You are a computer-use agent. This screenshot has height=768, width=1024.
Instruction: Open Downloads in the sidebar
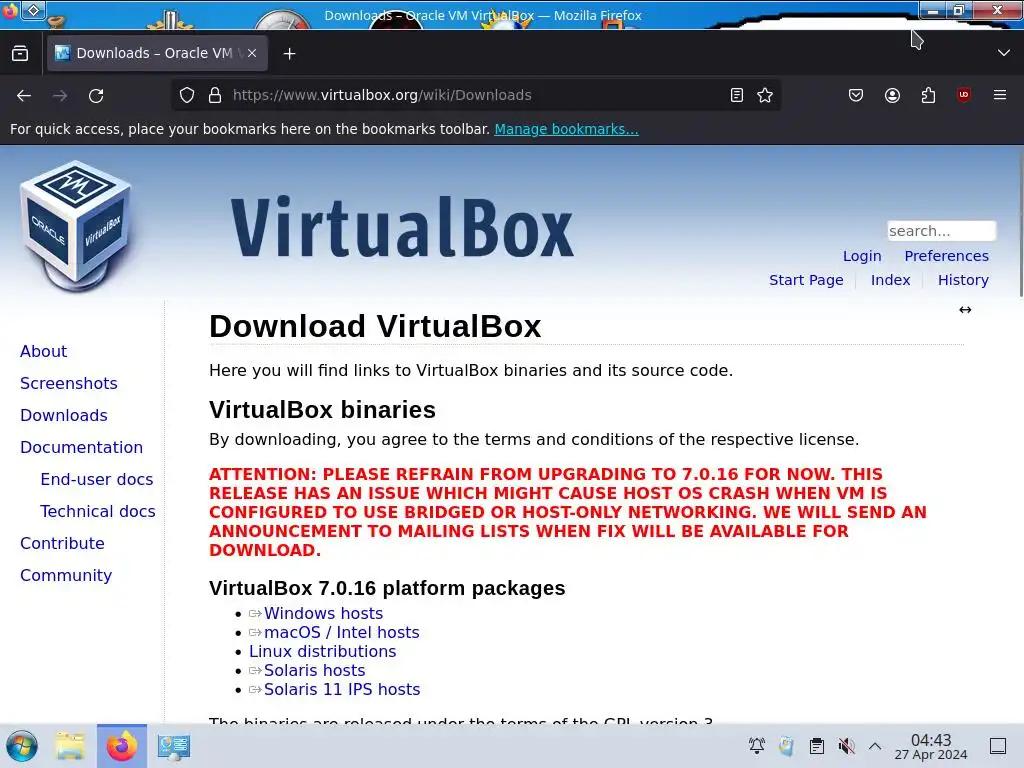[64, 415]
